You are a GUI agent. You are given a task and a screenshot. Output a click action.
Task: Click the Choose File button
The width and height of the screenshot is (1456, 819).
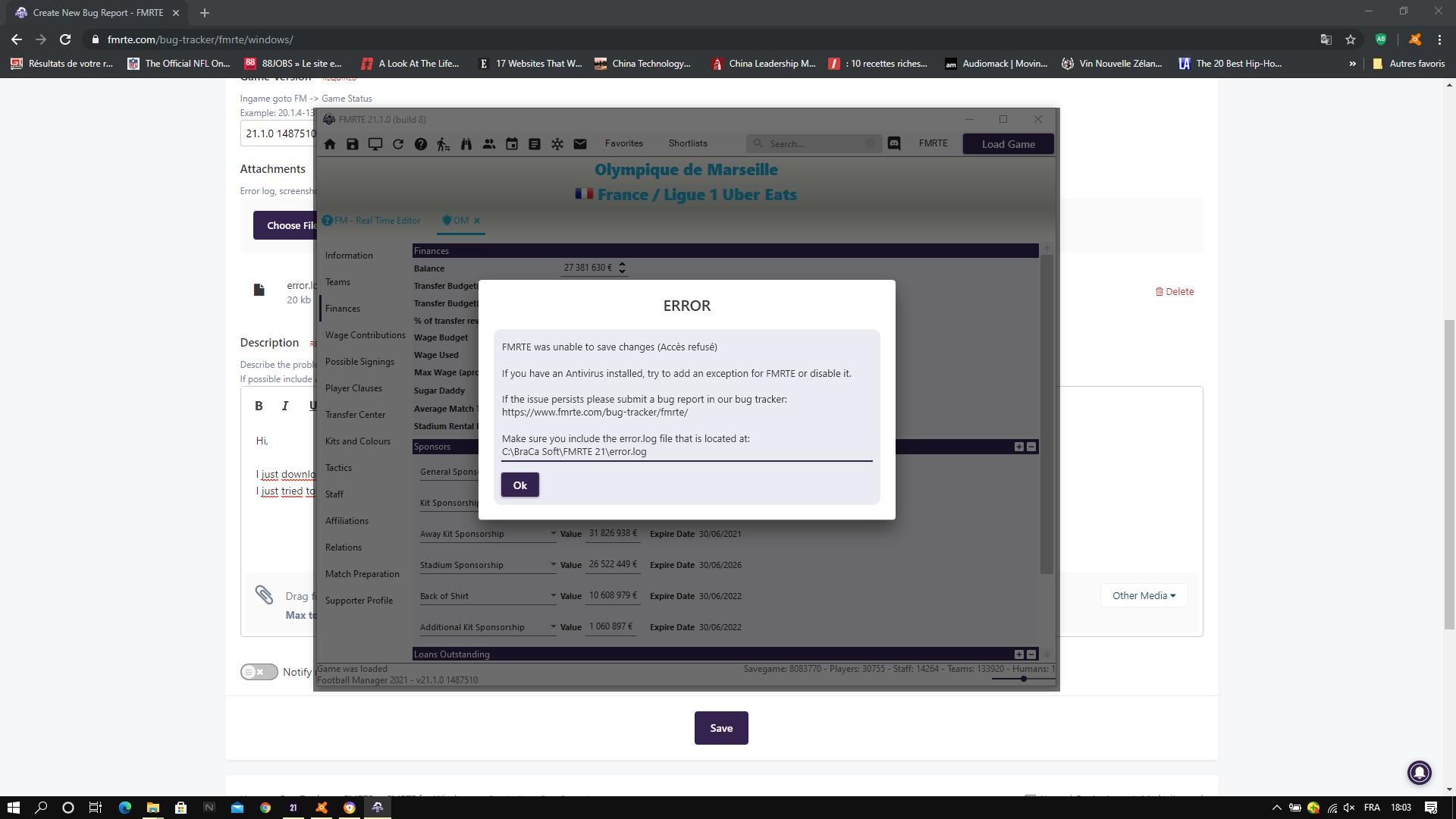click(285, 225)
